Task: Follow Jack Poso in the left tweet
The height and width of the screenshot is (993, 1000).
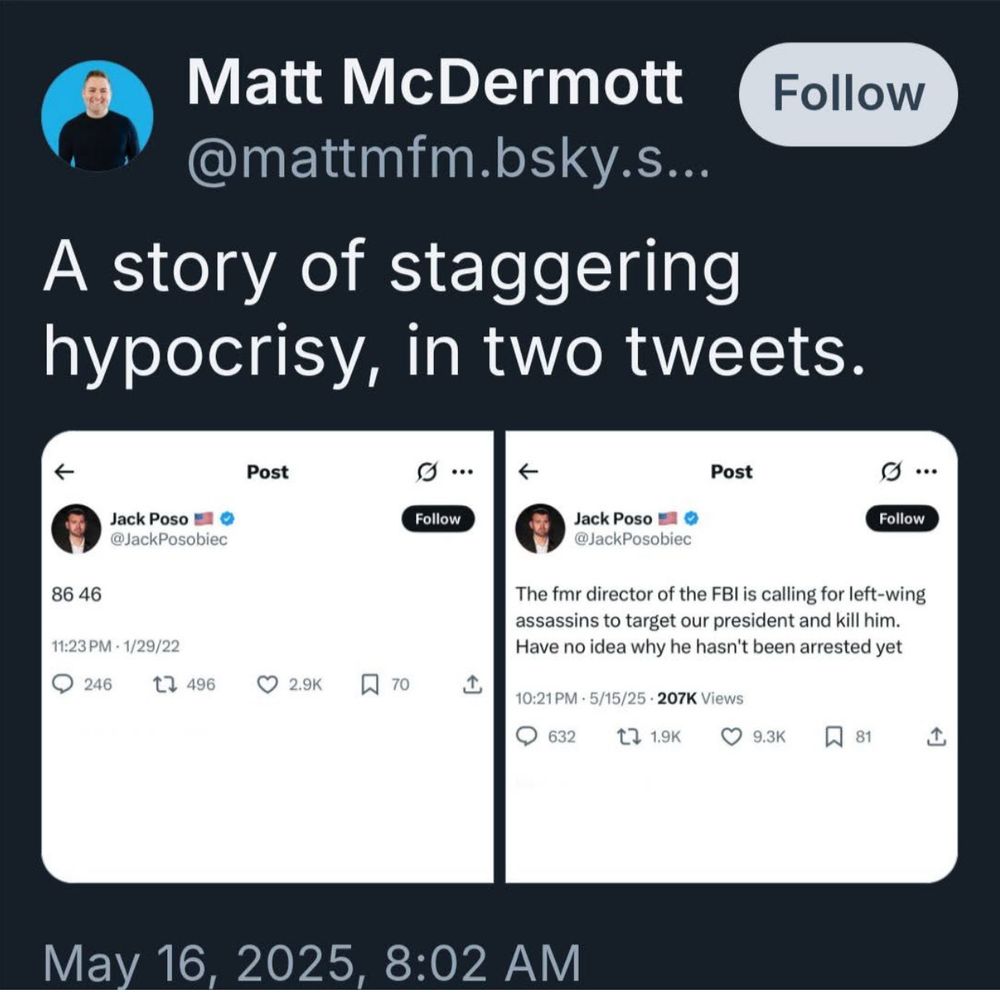Action: click(438, 519)
